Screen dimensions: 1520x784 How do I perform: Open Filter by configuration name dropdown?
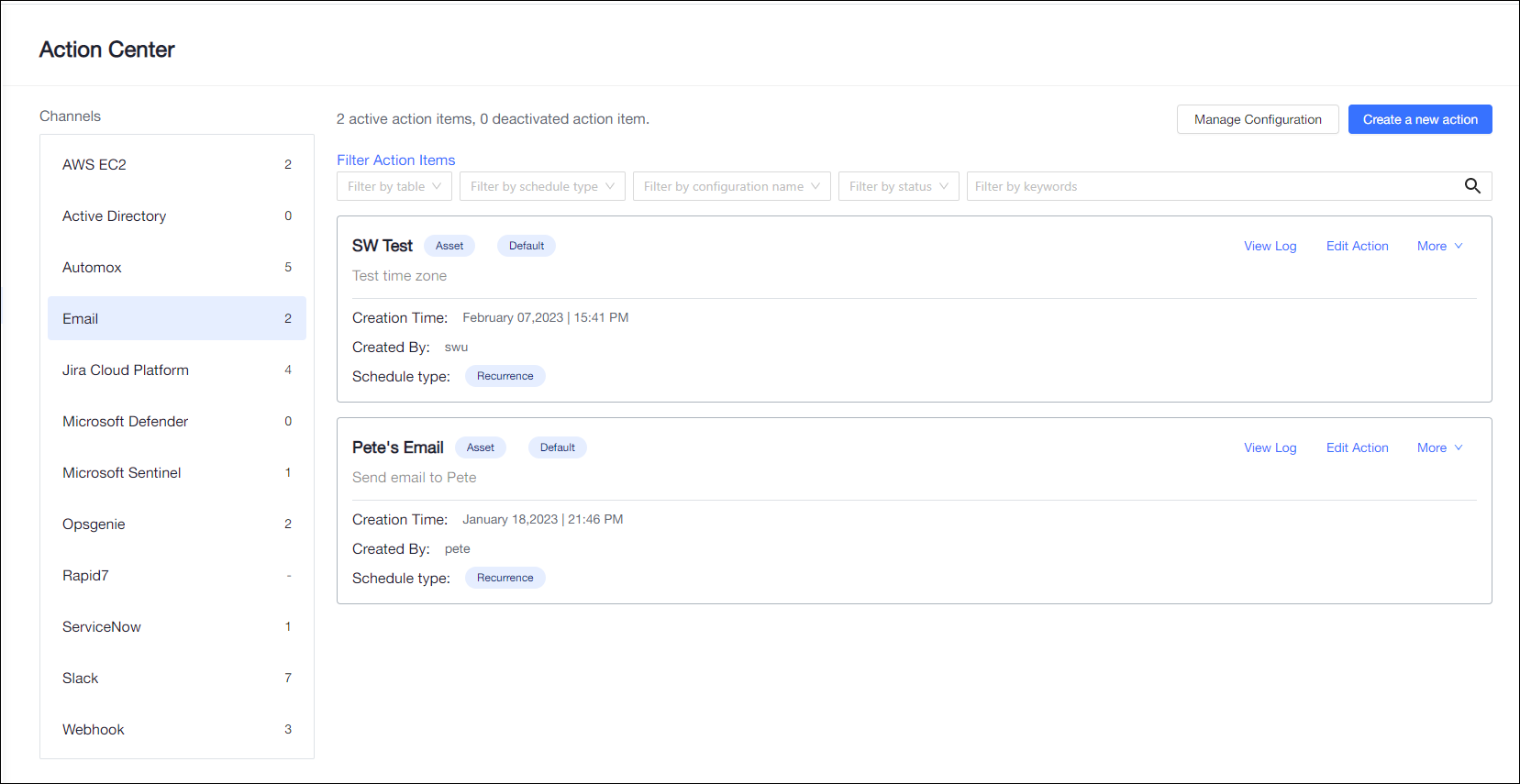coord(731,186)
